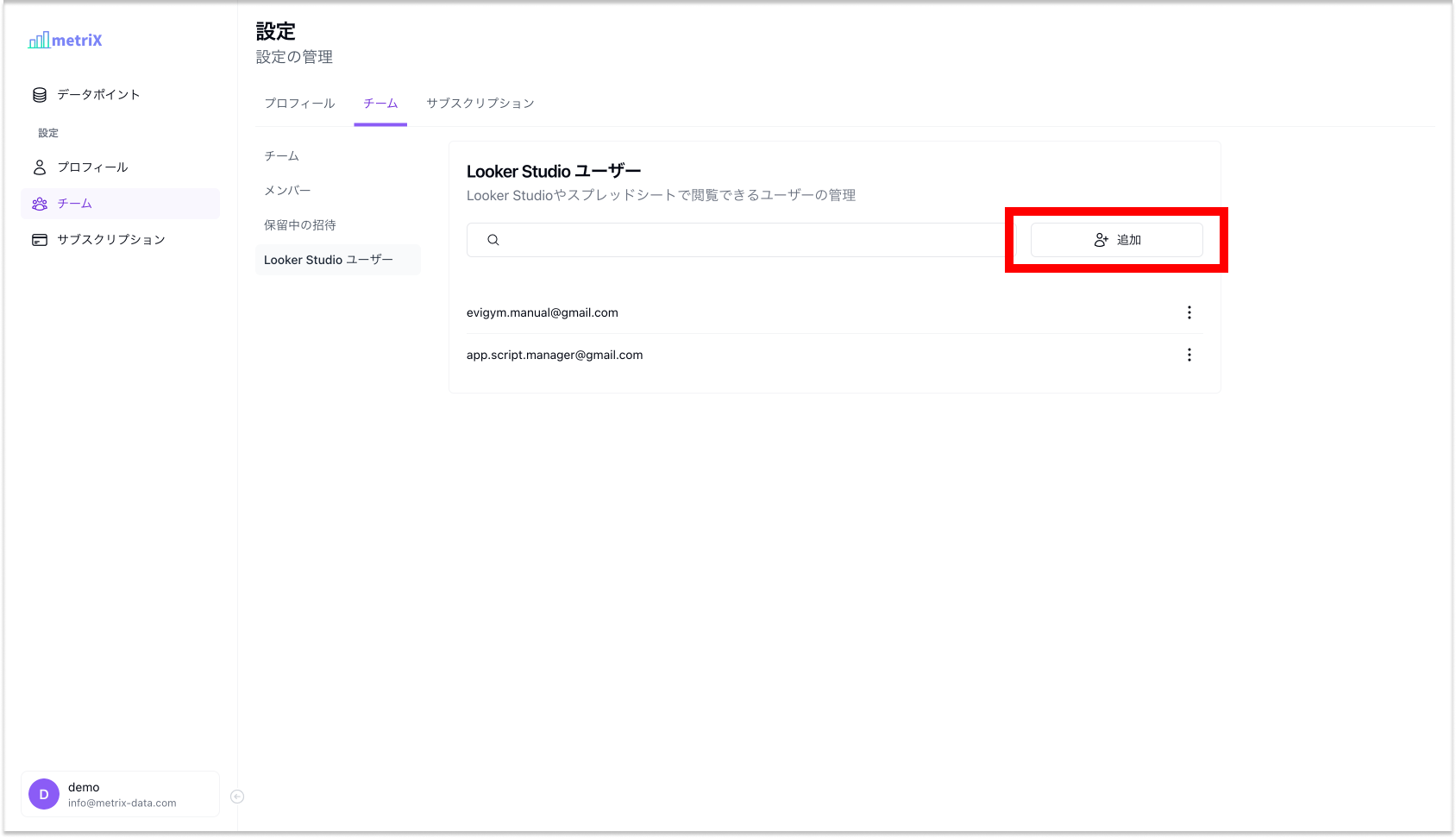Select the app.script.manager@gmail.com entry

coord(555,355)
